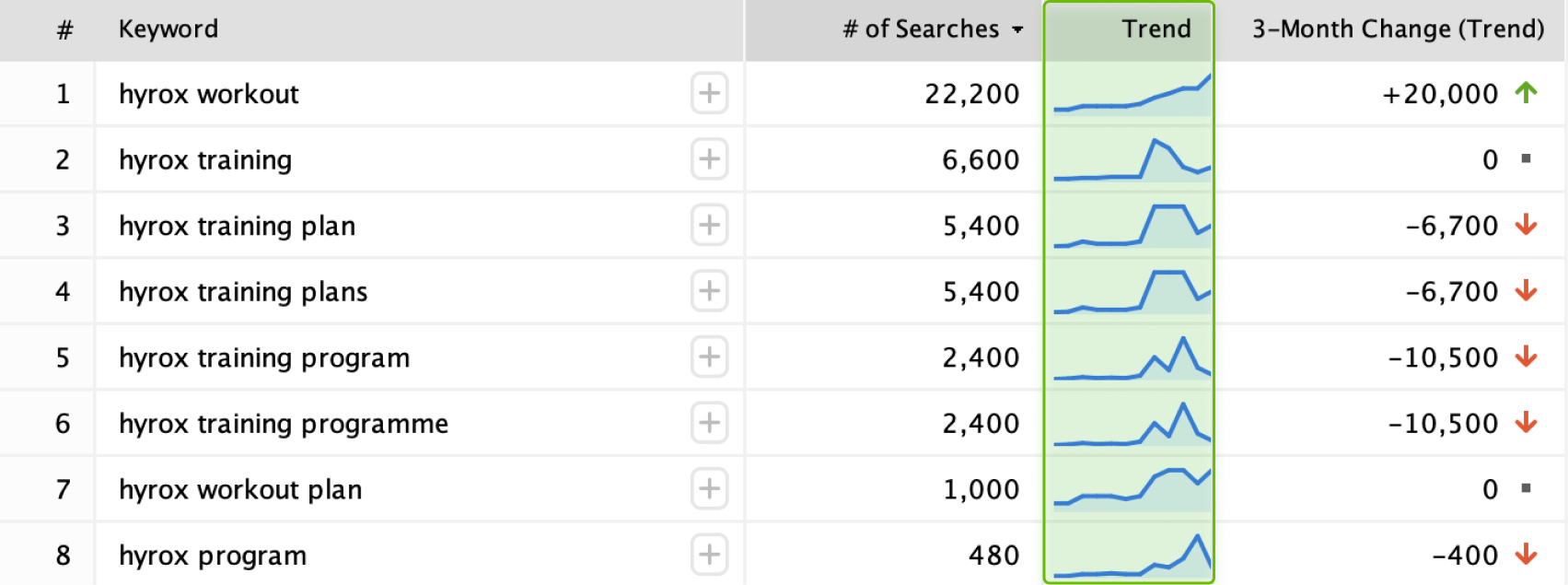Click green up arrow for '+20,000' change
1568x585 pixels.
[x=1526, y=92]
